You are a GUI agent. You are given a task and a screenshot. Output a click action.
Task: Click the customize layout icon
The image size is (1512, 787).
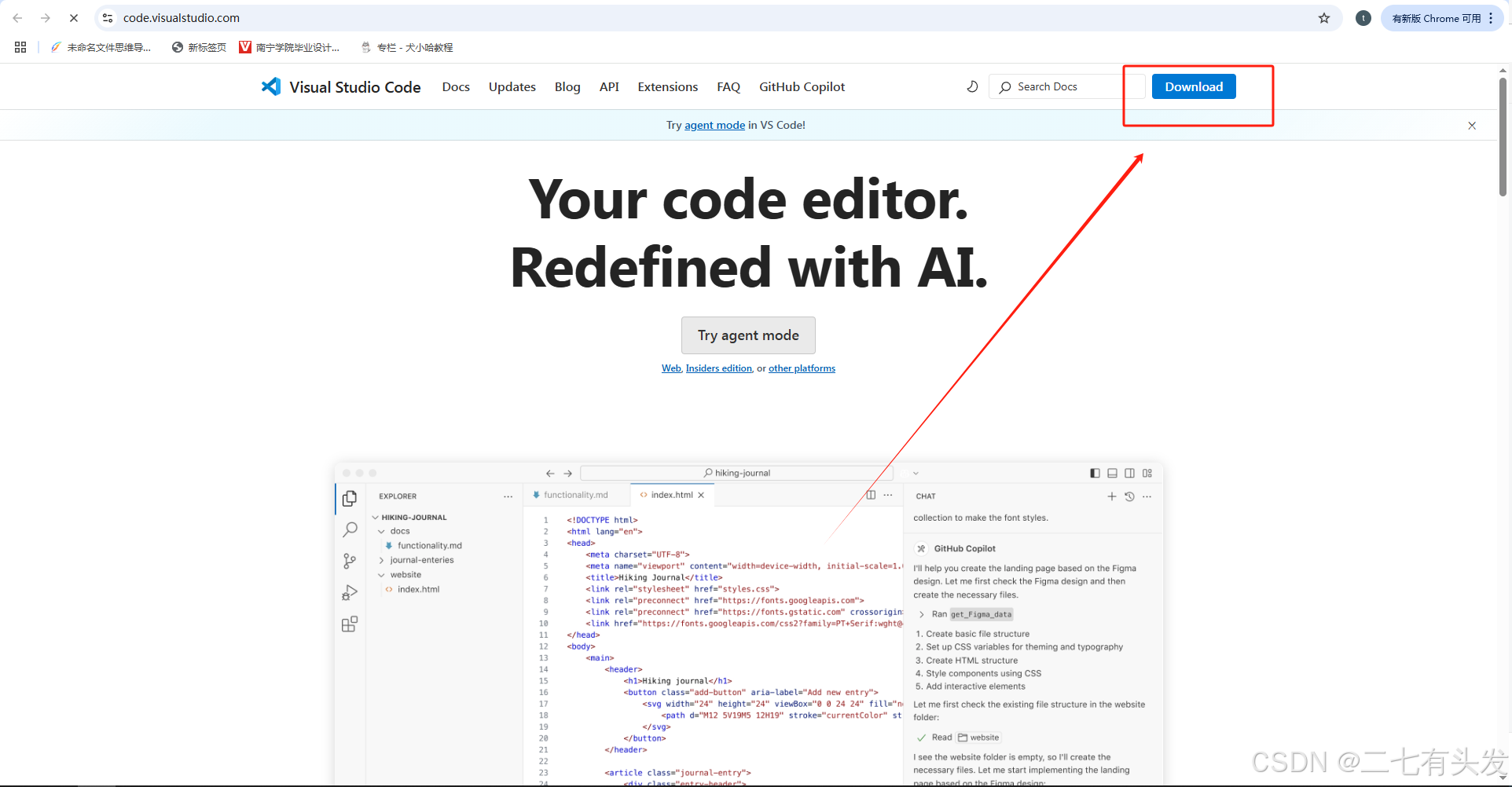[x=1147, y=473]
